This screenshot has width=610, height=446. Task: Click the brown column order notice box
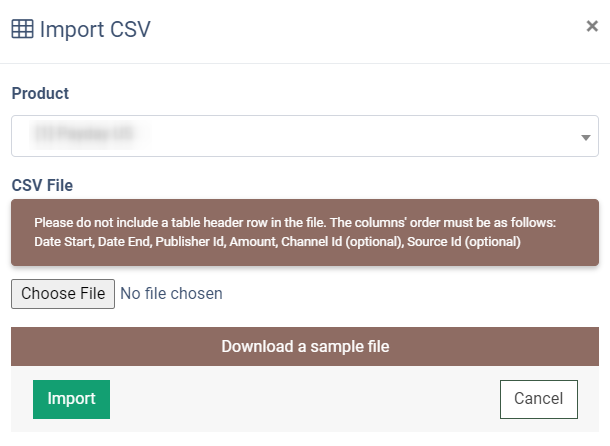[x=305, y=233]
